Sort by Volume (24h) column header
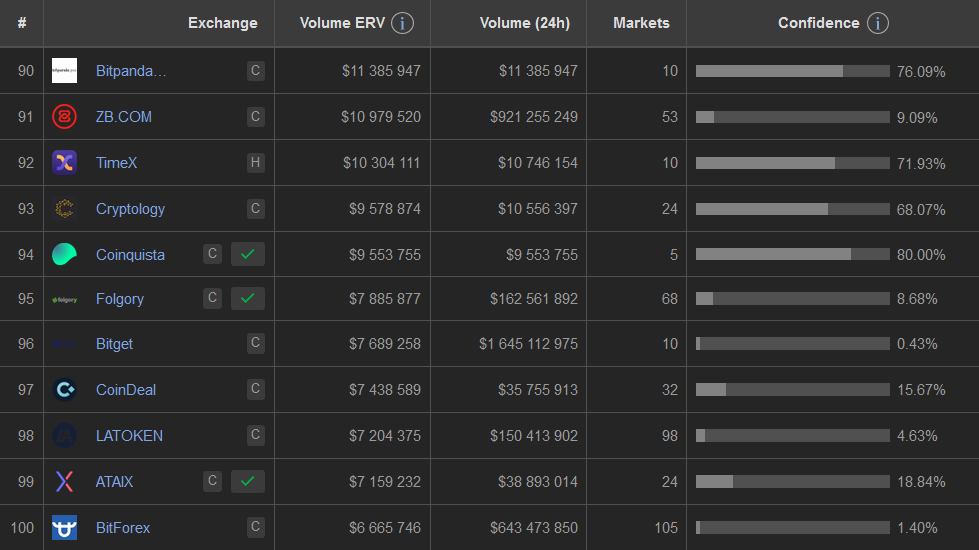Viewport: 979px width, 550px height. click(524, 23)
